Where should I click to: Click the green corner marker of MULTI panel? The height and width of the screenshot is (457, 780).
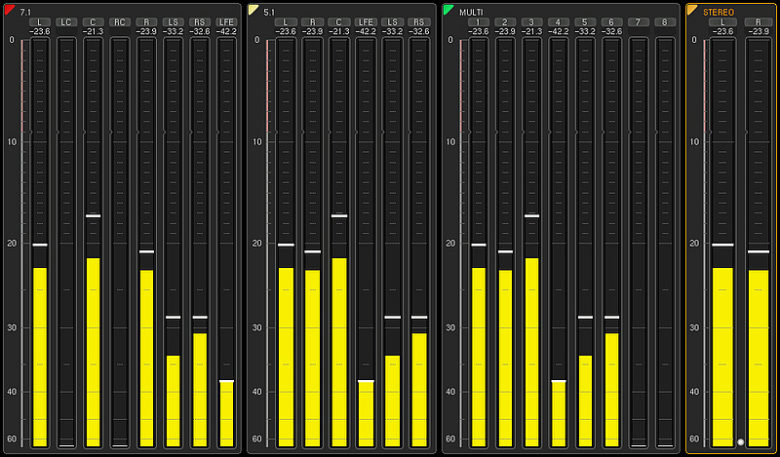pos(449,10)
